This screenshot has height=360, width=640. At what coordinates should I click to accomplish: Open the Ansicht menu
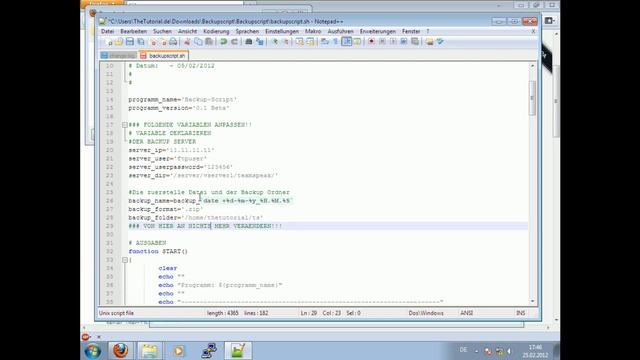click(187, 31)
